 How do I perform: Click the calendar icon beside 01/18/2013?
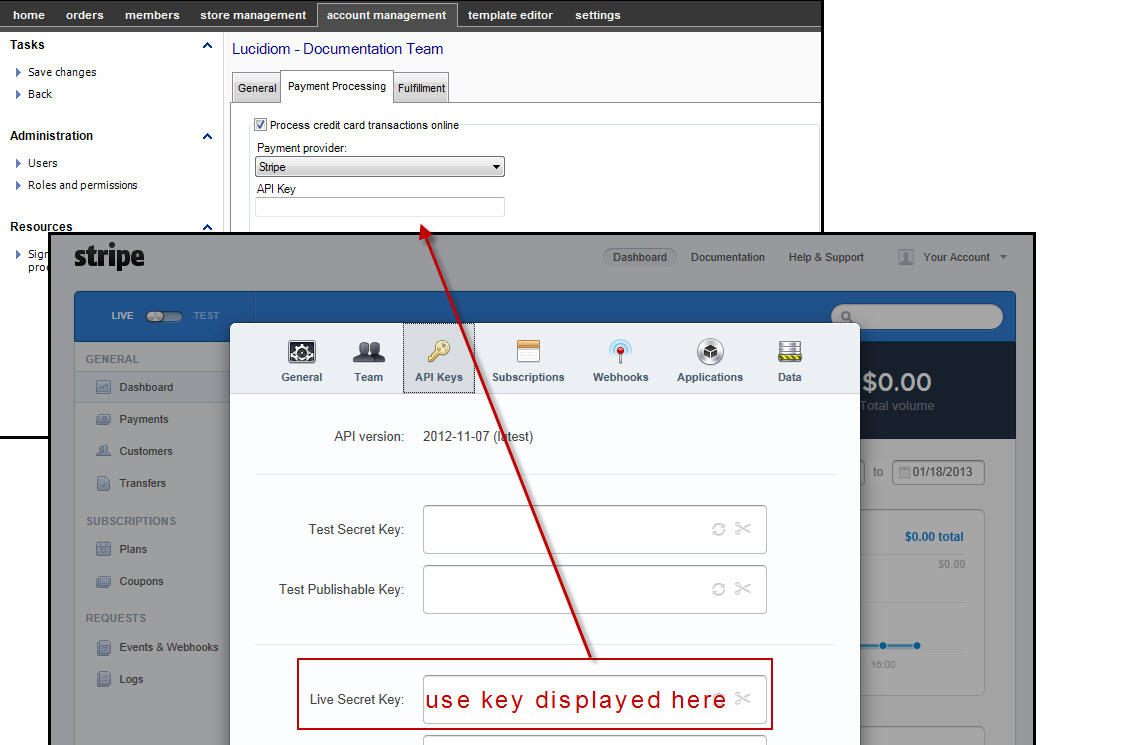click(x=904, y=472)
